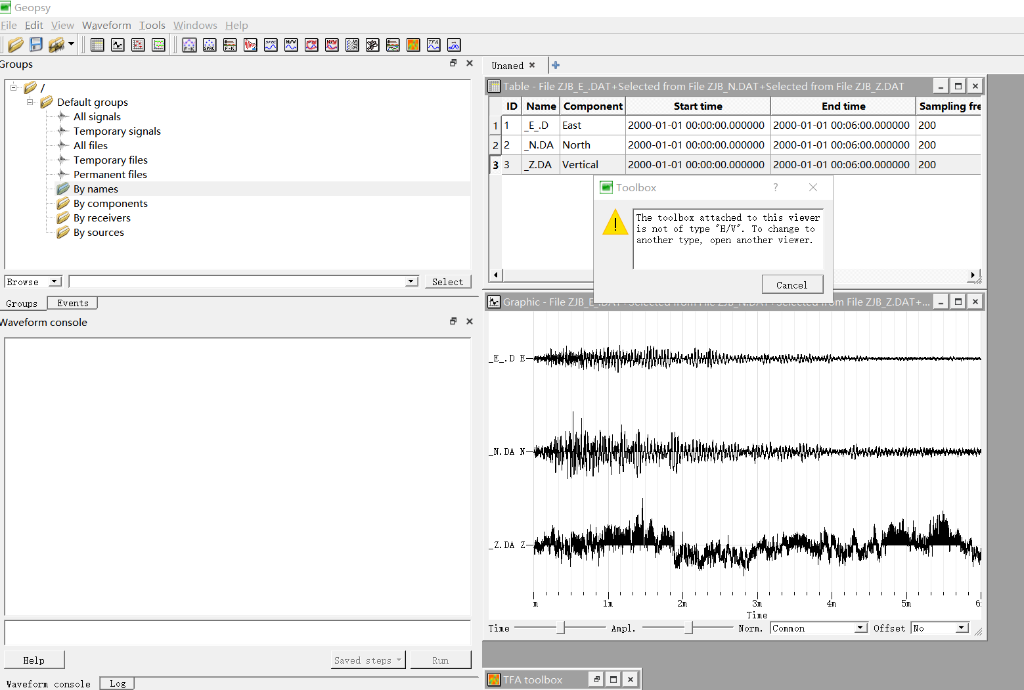
Task: Open a new table viewer from toolbar
Action: coord(97,45)
